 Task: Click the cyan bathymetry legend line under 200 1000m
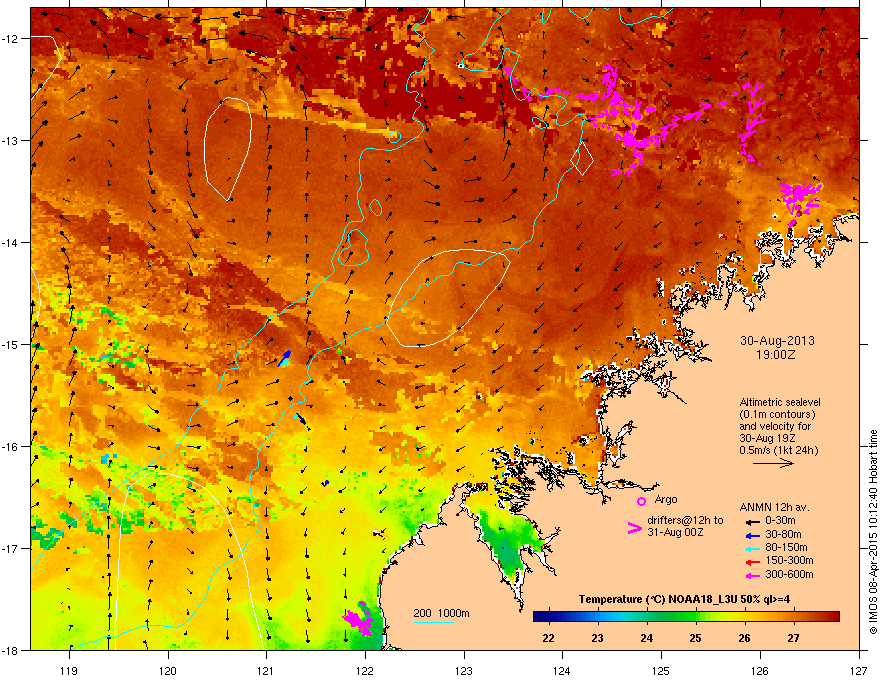click(x=433, y=622)
